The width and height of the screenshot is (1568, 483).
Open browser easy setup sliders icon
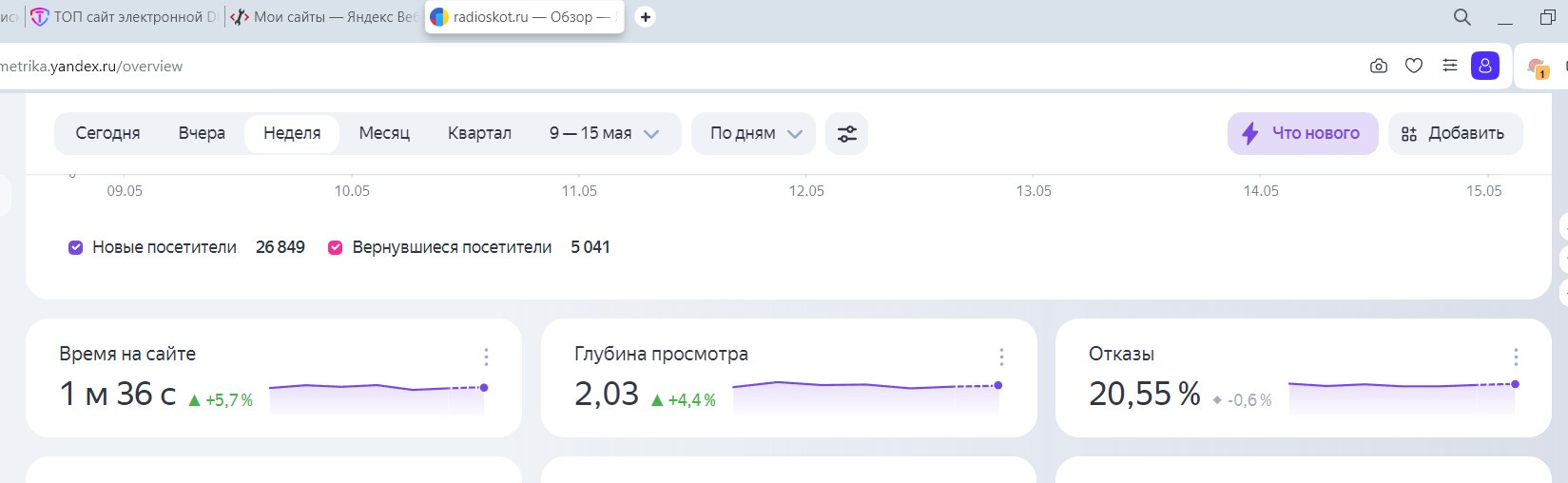pos(1449,66)
